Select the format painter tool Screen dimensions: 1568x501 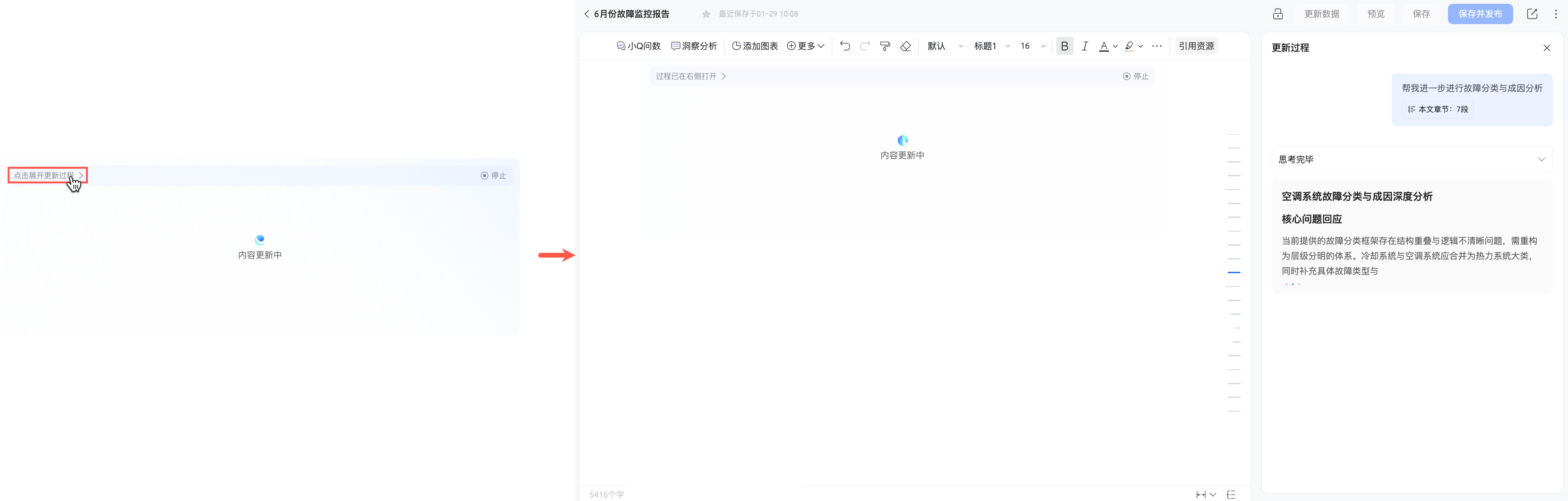[x=885, y=46]
